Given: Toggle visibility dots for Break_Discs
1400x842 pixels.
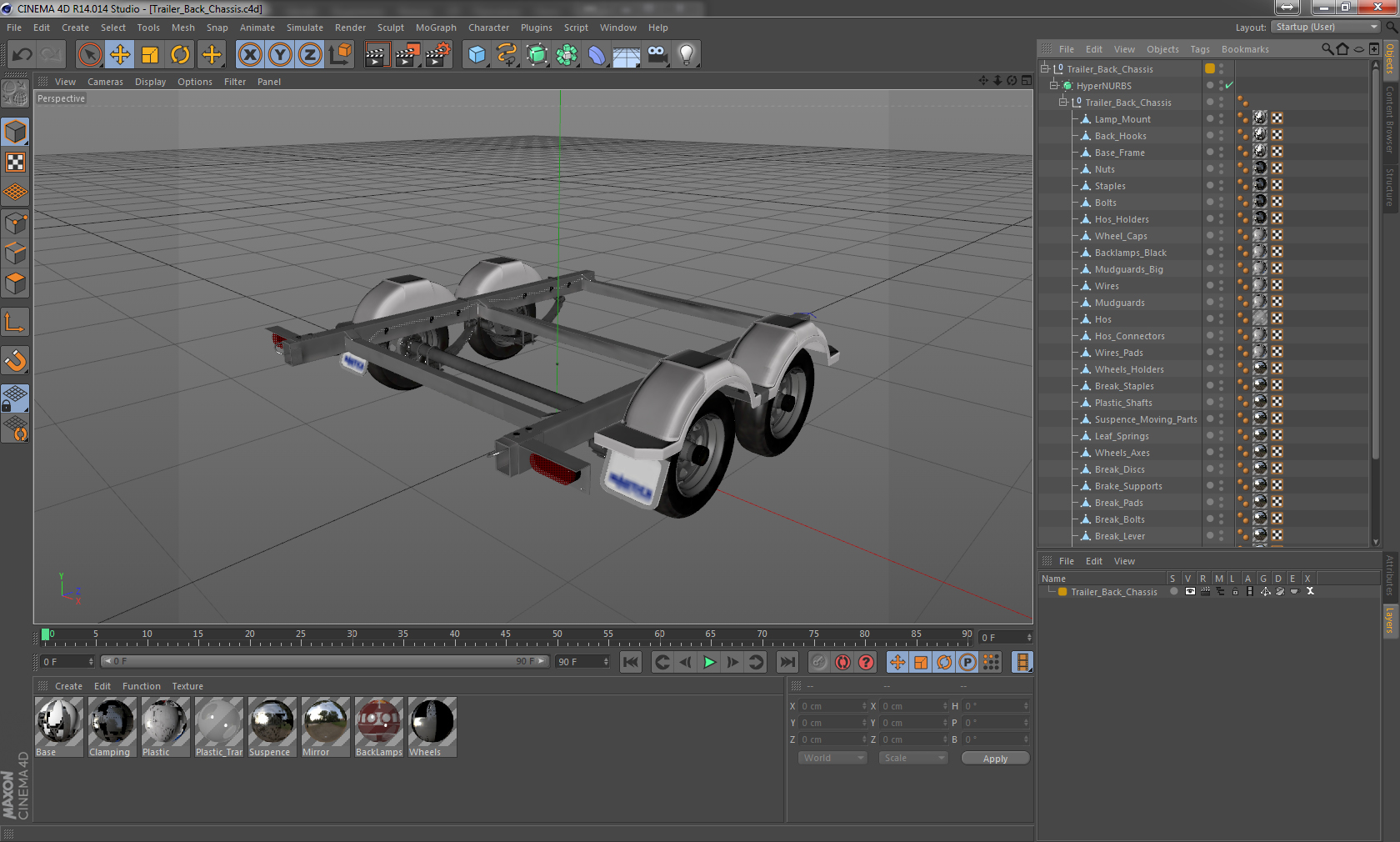Looking at the screenshot, I should click(x=1222, y=469).
